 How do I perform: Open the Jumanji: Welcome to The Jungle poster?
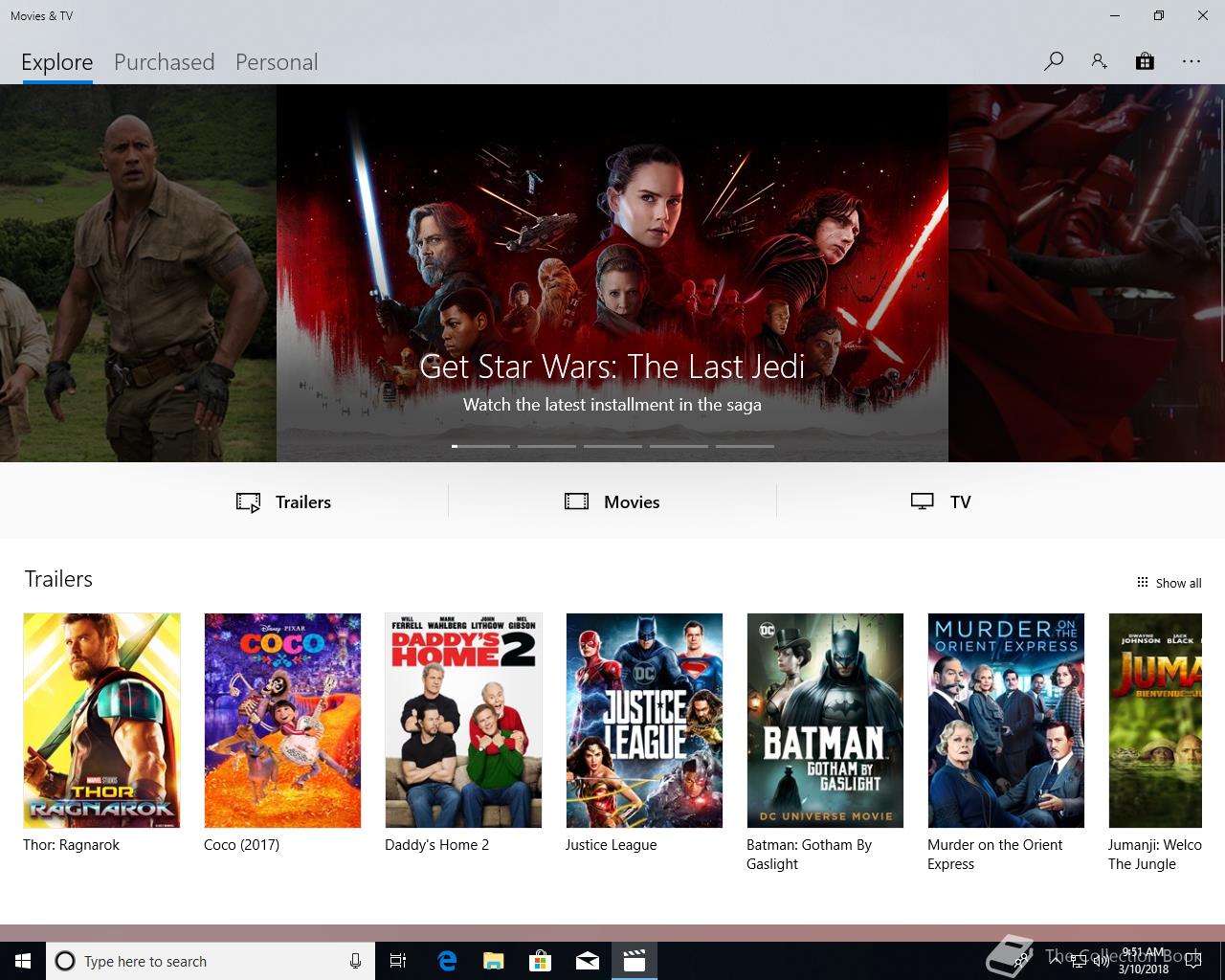[1155, 721]
